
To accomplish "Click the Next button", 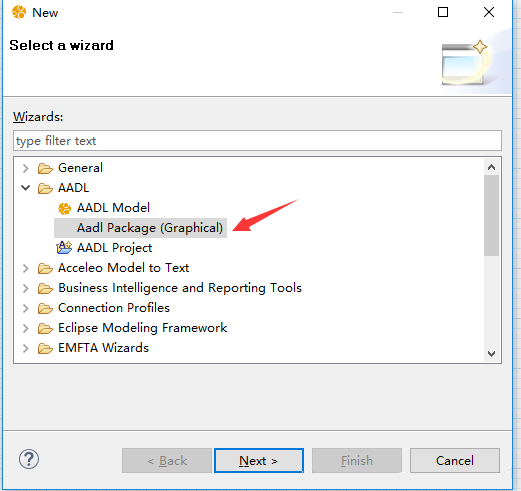I will 259,461.
